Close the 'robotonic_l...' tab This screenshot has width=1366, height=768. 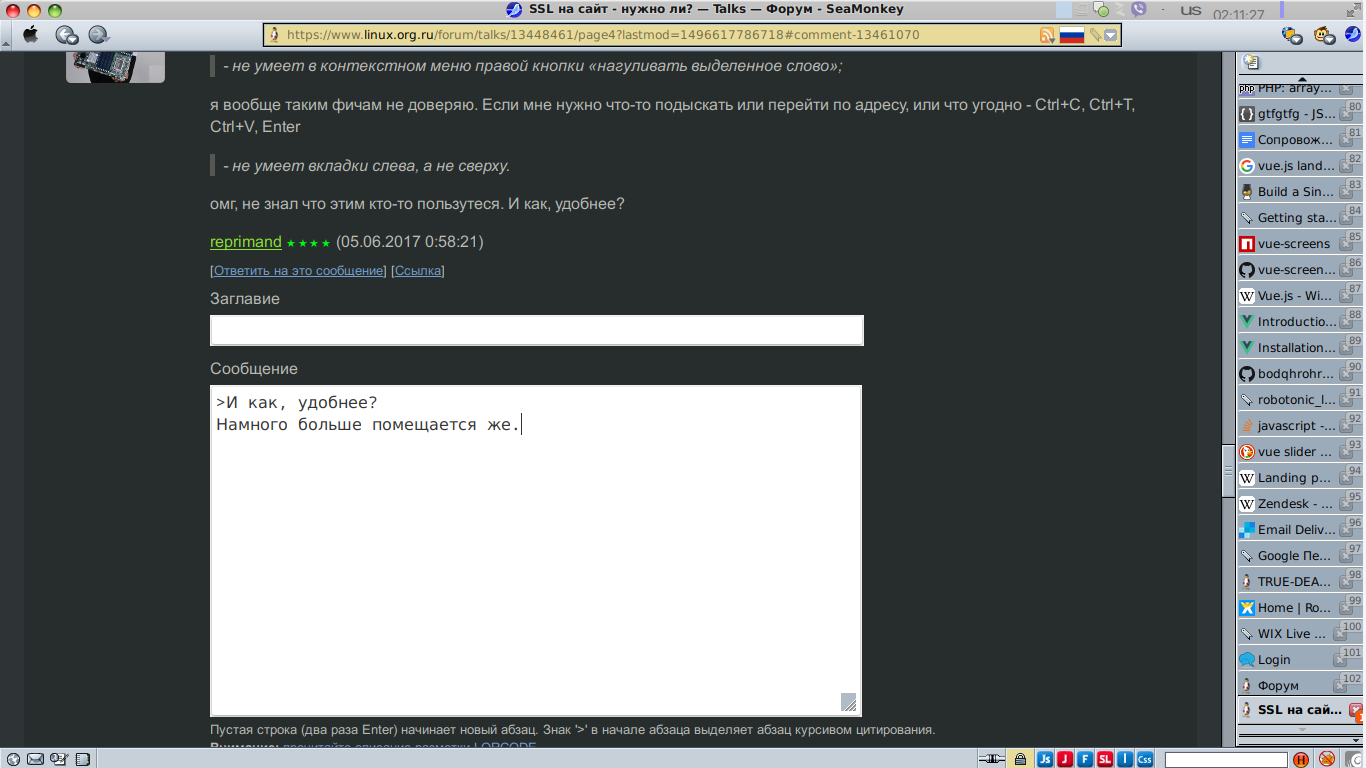tap(1346, 401)
